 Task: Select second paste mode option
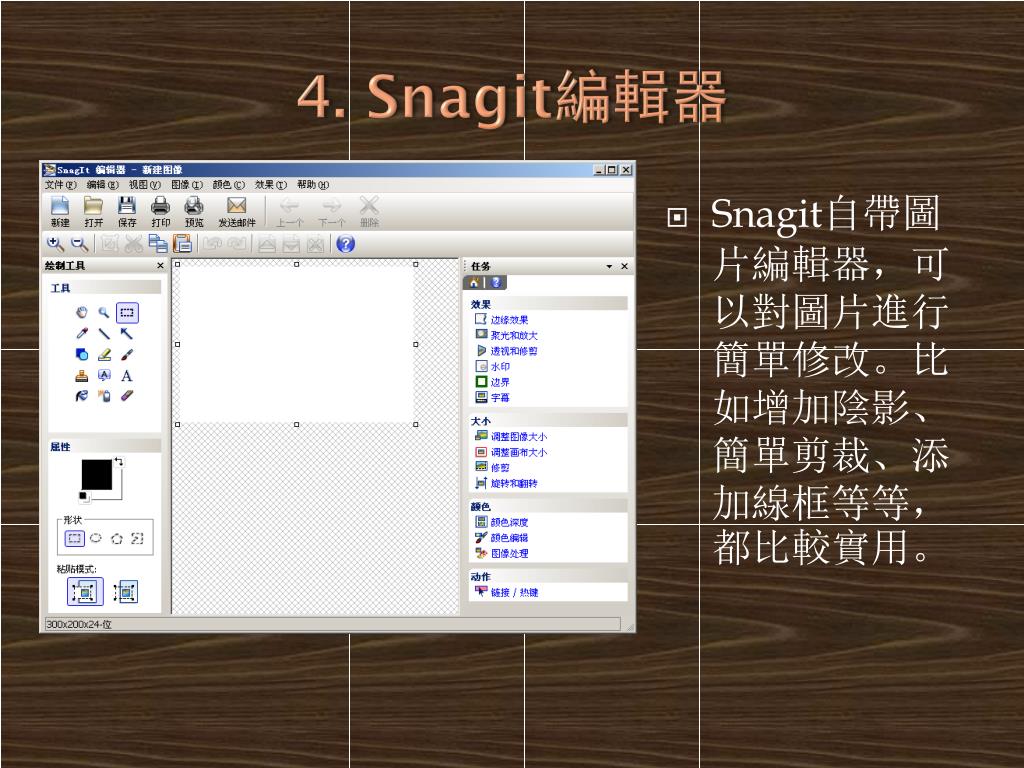[x=126, y=592]
